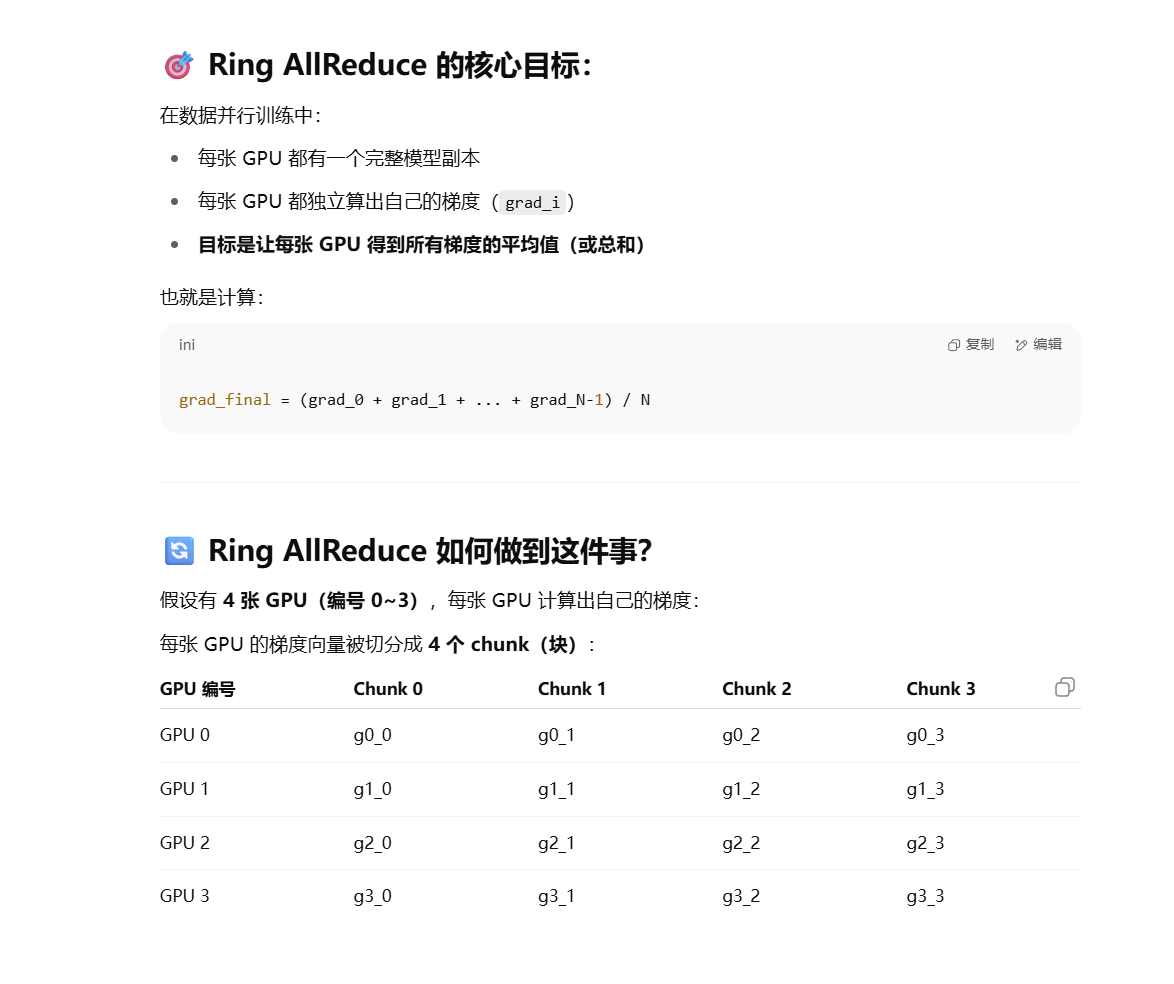Click the grad_final variable in the code

click(x=225, y=400)
